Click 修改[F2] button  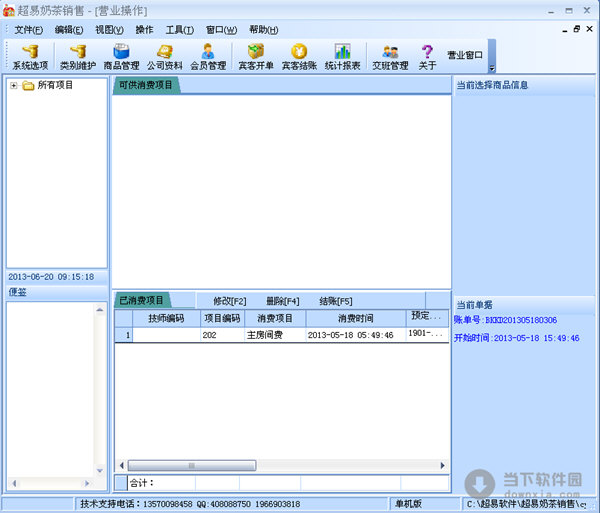[x=230, y=301]
